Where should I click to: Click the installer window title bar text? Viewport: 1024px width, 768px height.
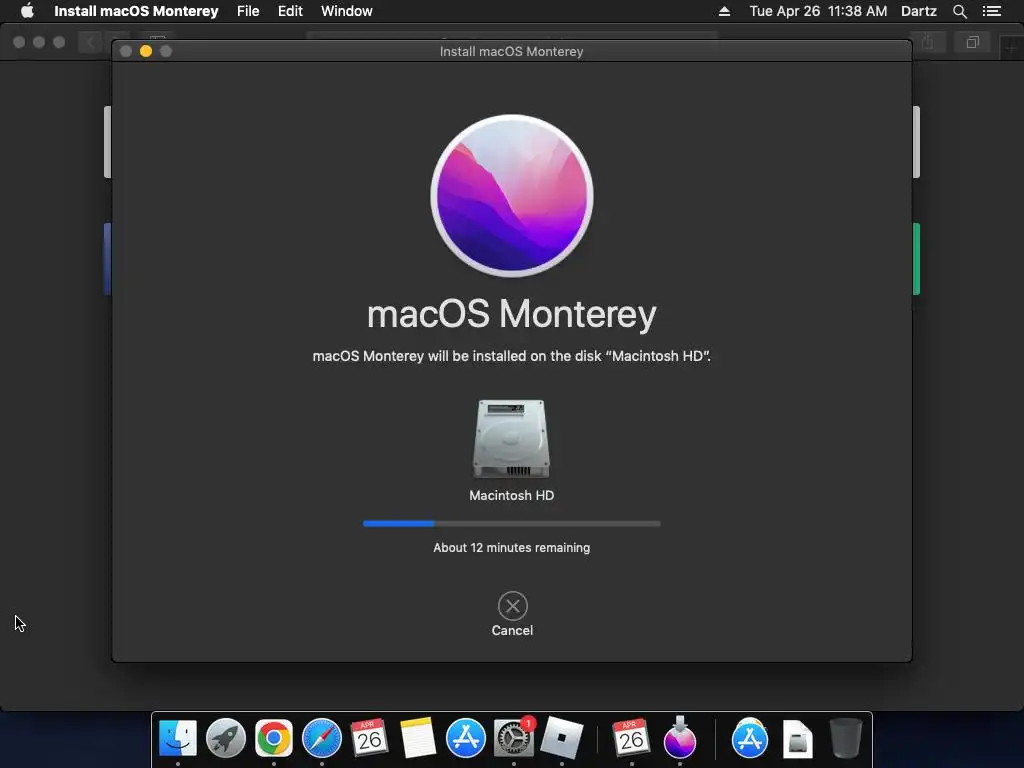pos(511,51)
